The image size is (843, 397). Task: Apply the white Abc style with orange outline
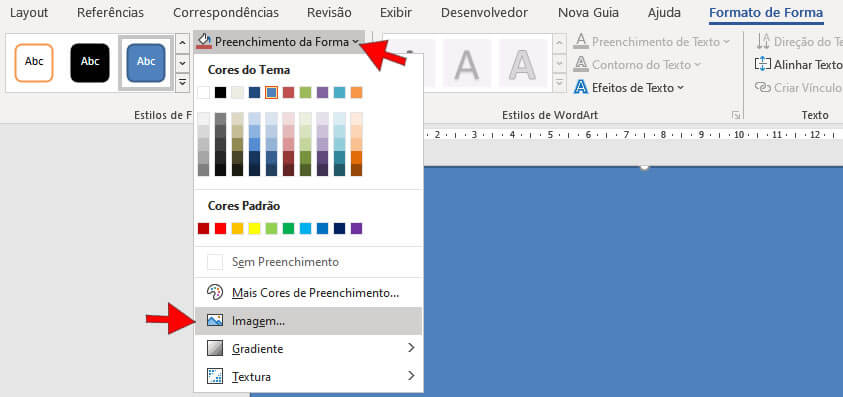34,62
